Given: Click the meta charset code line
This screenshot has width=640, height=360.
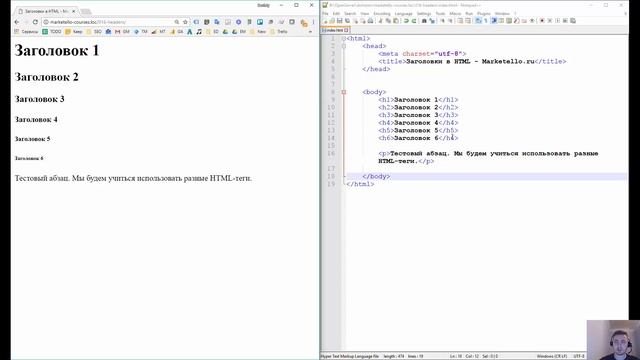Looking at the screenshot, I should coord(422,53).
